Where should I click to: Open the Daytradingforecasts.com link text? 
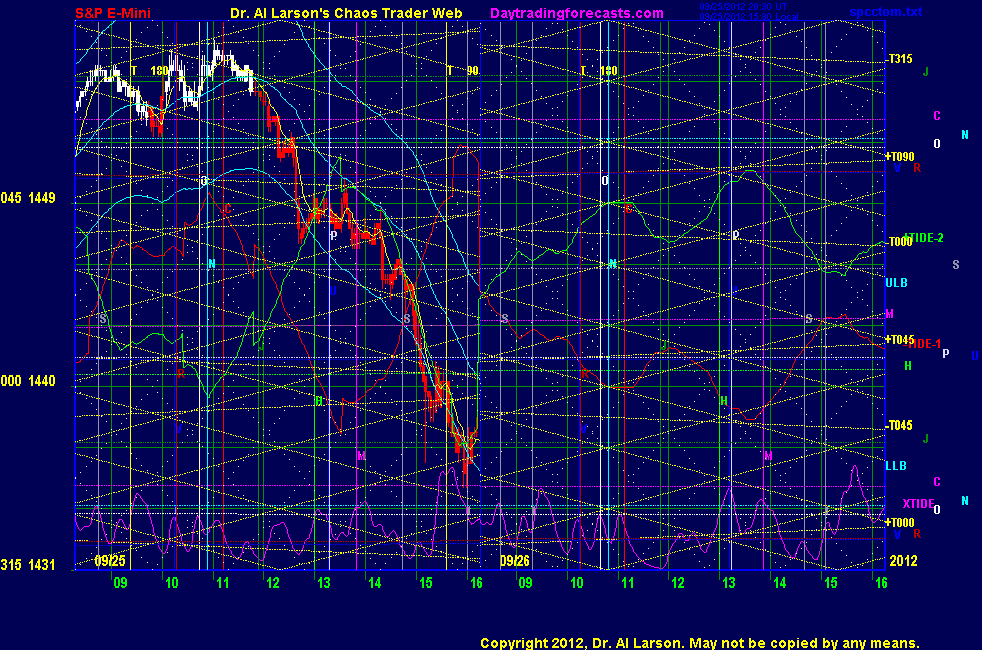pyautogui.click(x=577, y=13)
